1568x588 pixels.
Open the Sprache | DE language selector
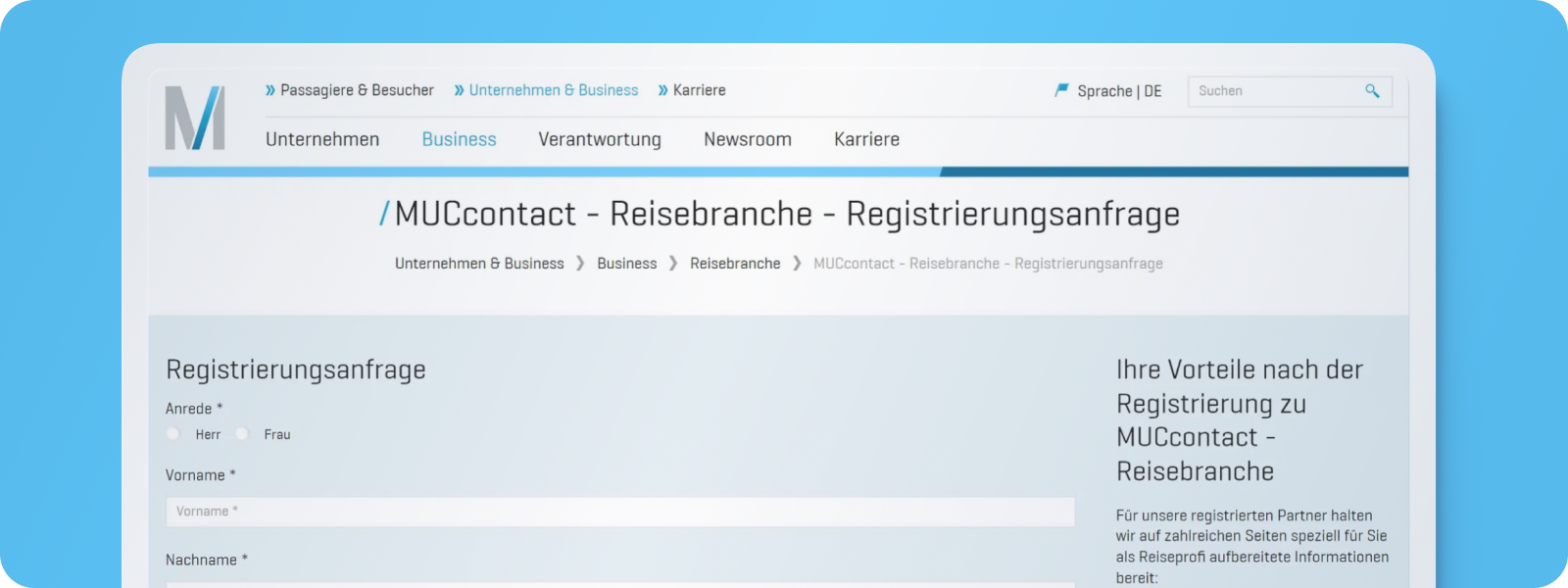point(1119,91)
